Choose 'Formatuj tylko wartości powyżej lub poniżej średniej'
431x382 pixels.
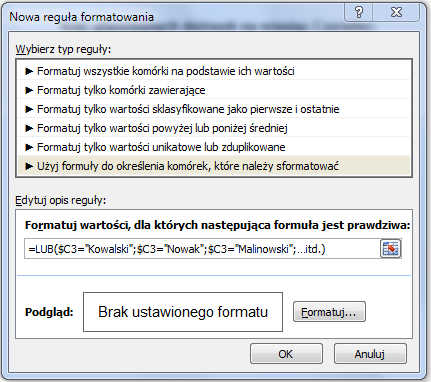tap(214, 128)
